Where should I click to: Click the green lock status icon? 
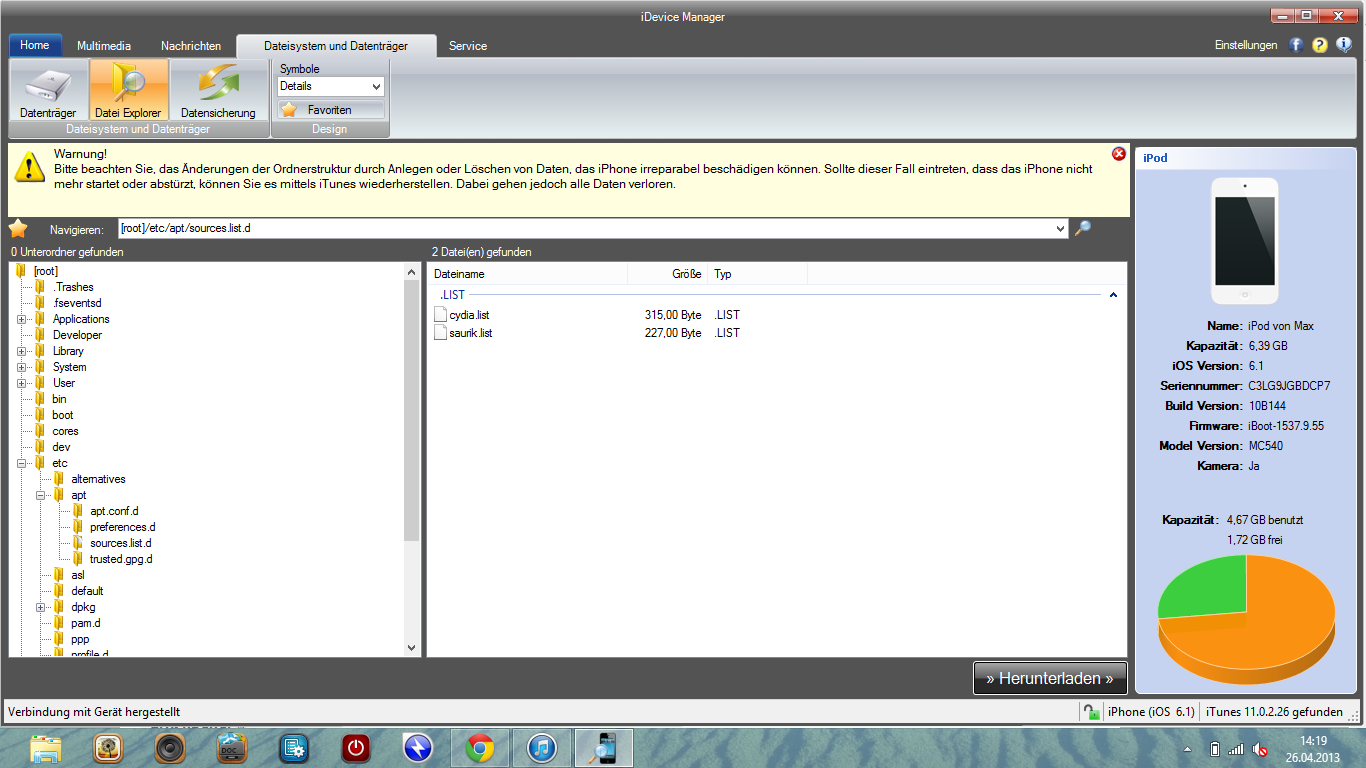[x=1090, y=712]
